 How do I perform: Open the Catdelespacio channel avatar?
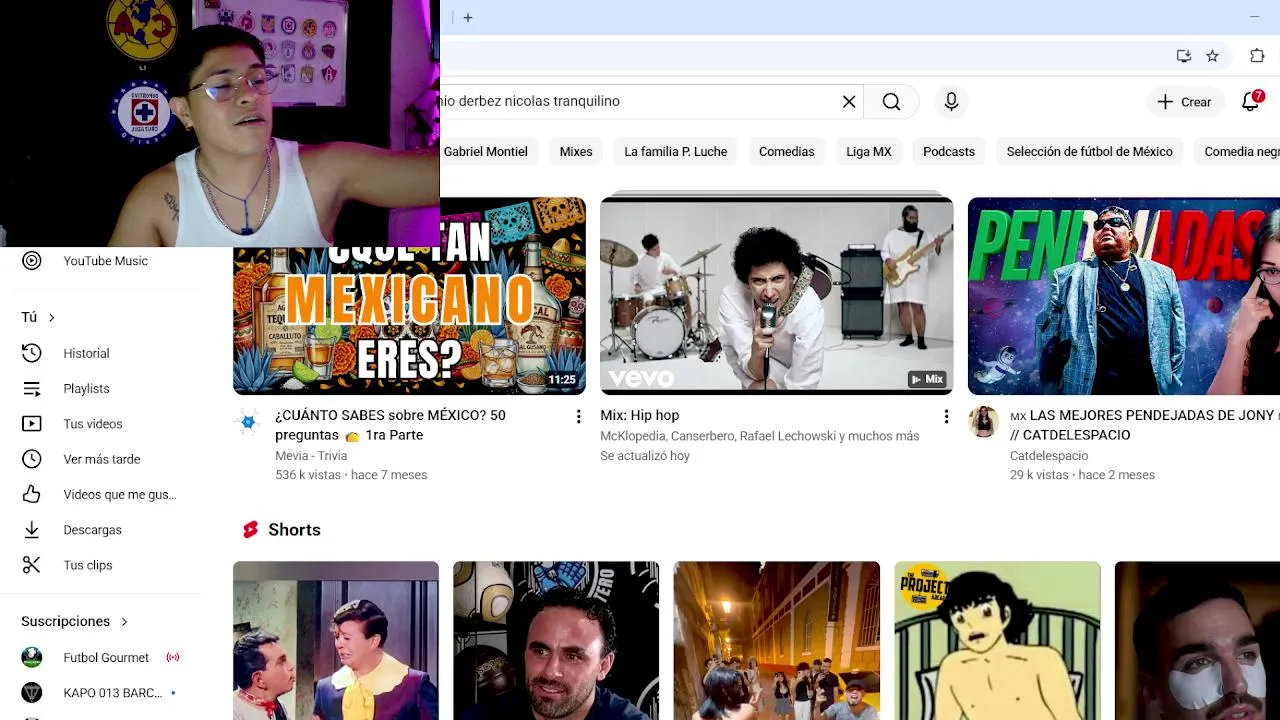[x=984, y=422]
